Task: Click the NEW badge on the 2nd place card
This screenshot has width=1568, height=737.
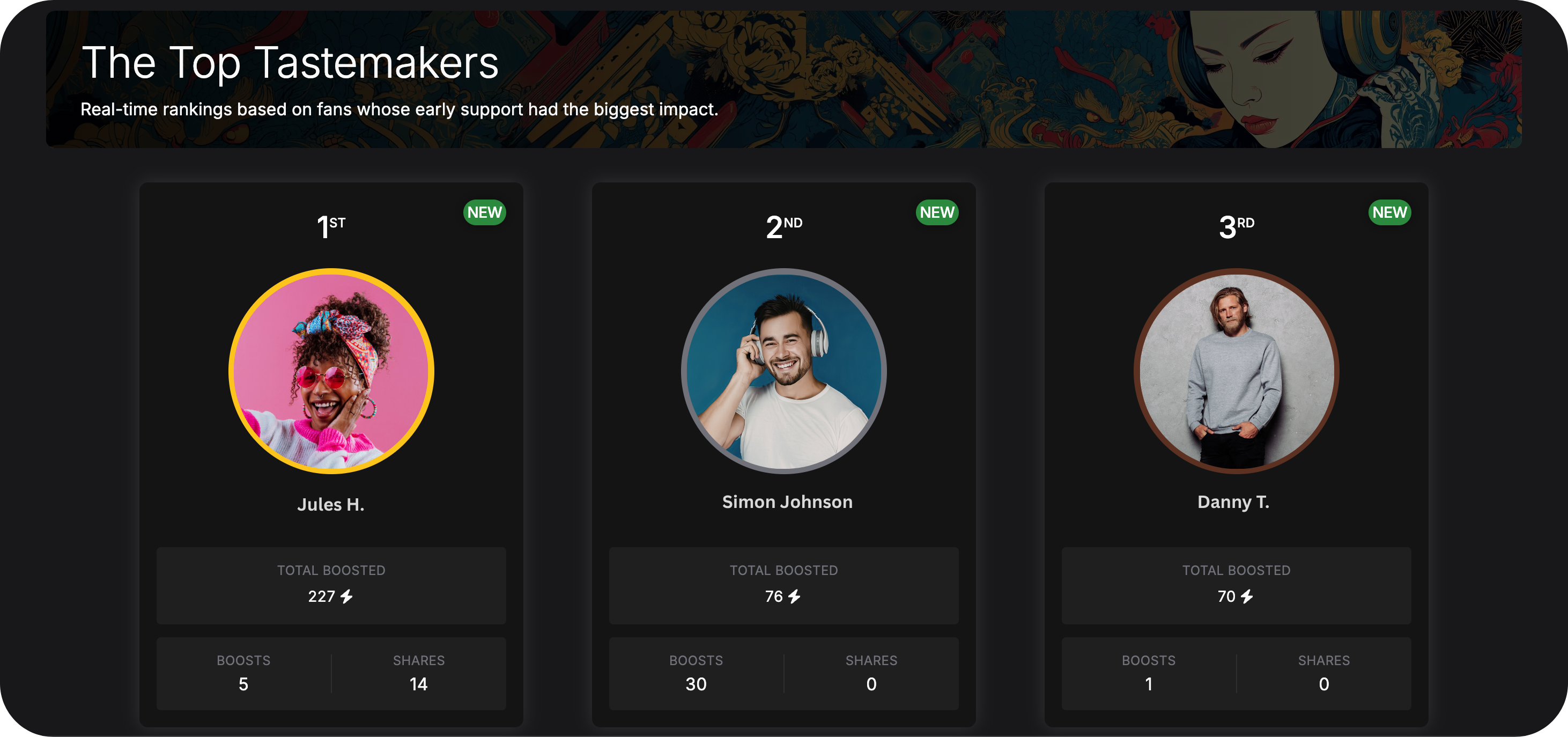Action: coord(937,212)
